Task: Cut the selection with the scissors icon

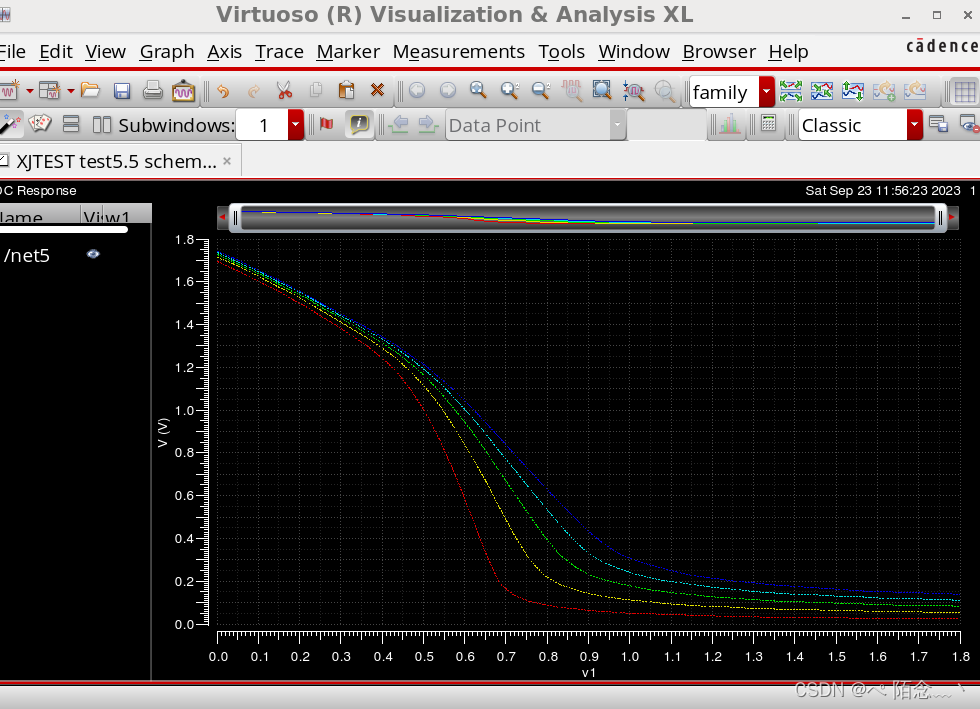Action: 285,91
